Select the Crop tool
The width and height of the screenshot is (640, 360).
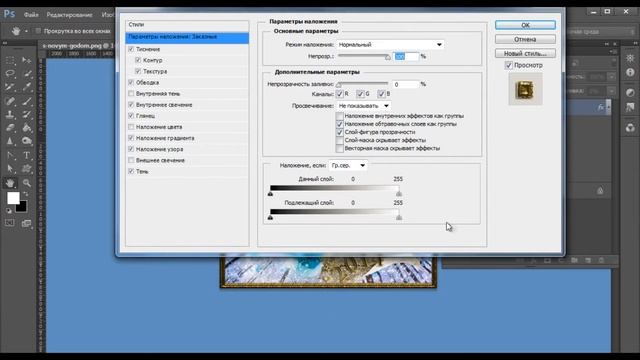point(10,87)
